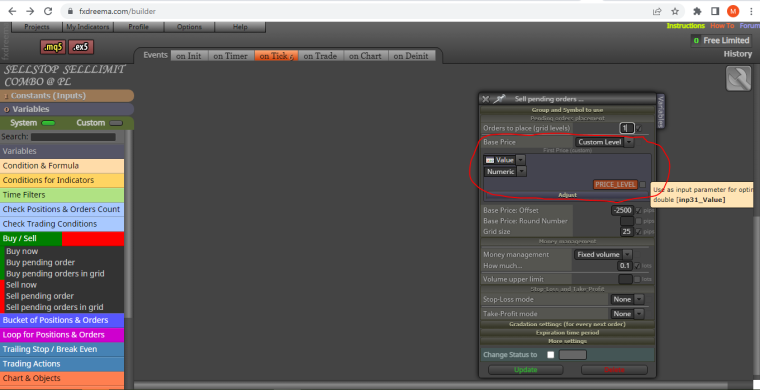Open the browser share icon
Viewport: 760px width, 390px height.
(657, 11)
